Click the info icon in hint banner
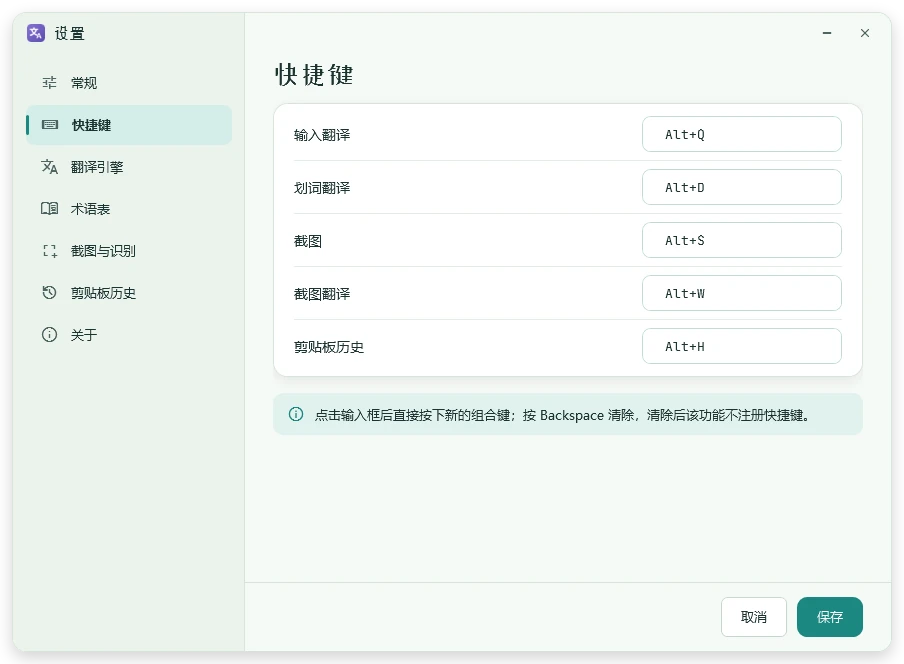This screenshot has width=904, height=664. click(296, 414)
